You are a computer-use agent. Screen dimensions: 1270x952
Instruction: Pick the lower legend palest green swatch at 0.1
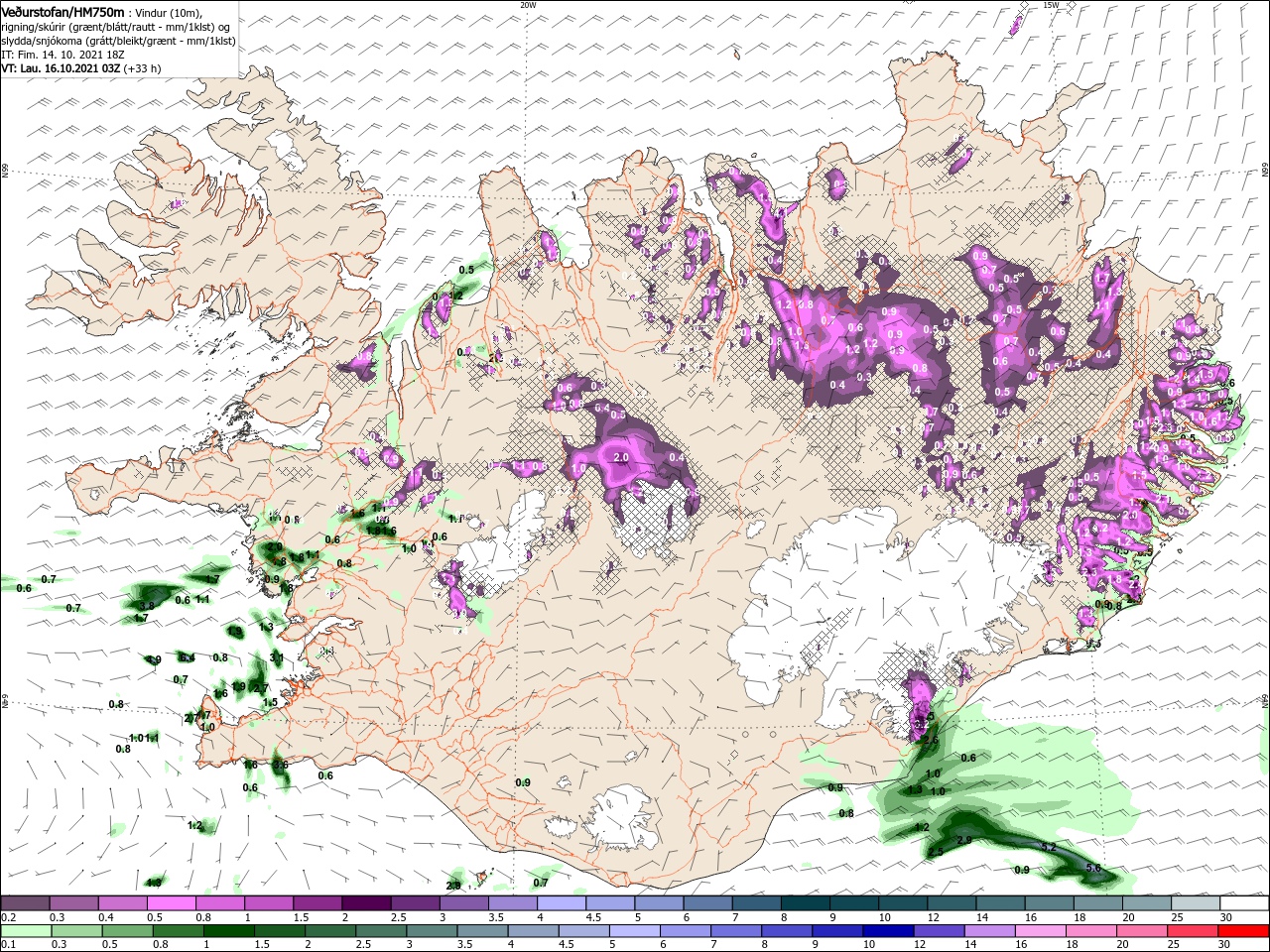point(25,931)
